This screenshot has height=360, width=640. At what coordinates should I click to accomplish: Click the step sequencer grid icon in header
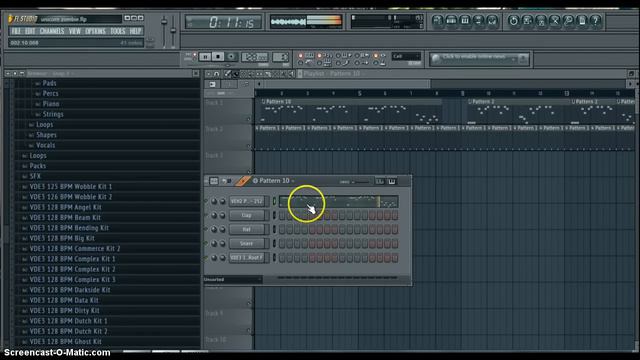click(214, 181)
